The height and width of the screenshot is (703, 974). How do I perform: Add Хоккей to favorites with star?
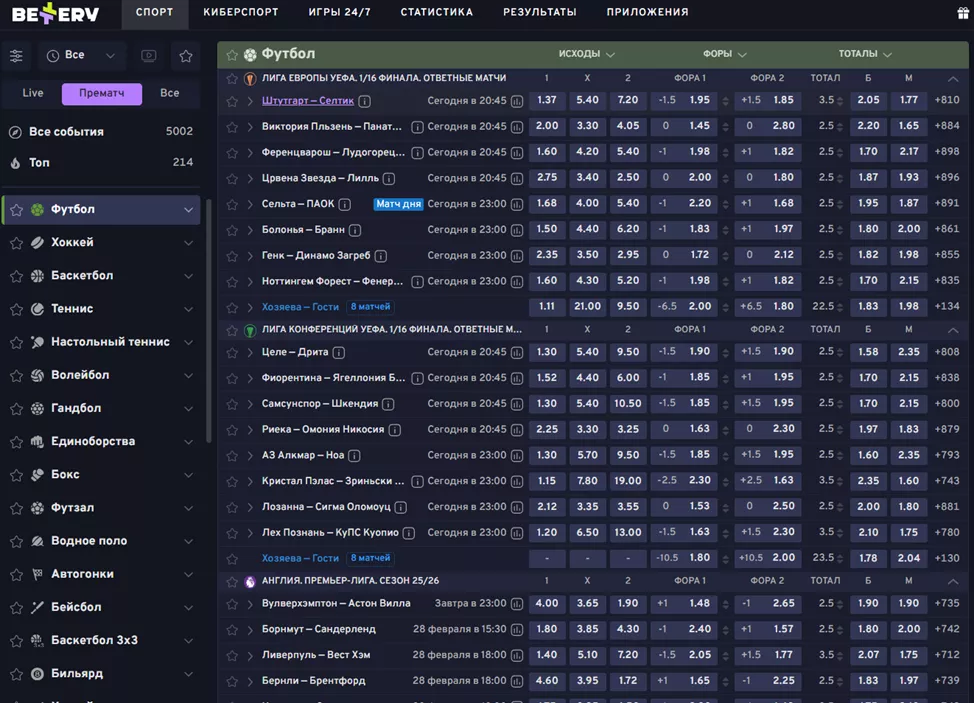(16, 243)
